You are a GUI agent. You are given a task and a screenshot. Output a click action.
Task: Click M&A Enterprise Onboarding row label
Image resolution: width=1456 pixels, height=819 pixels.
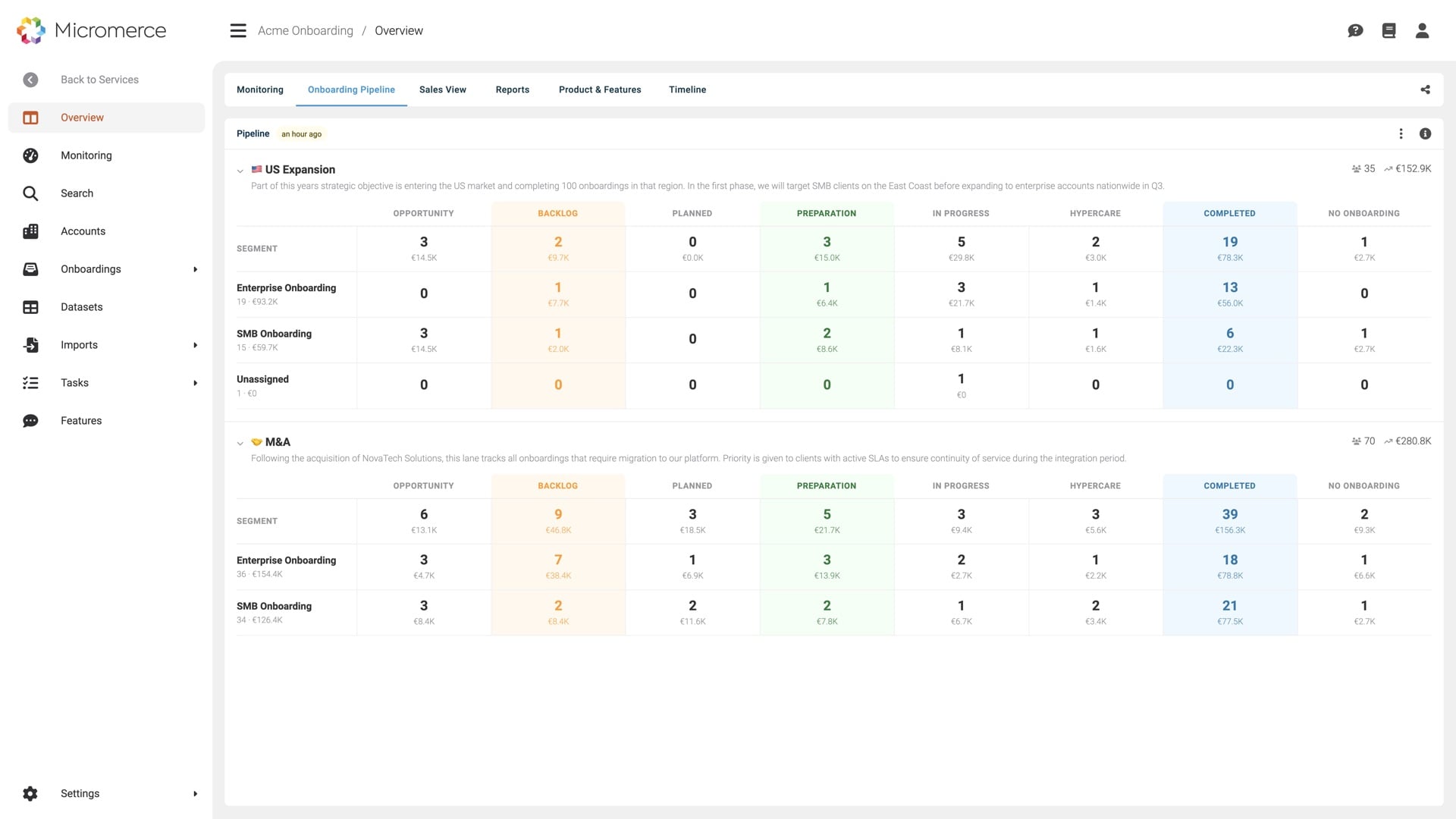pyautogui.click(x=286, y=560)
